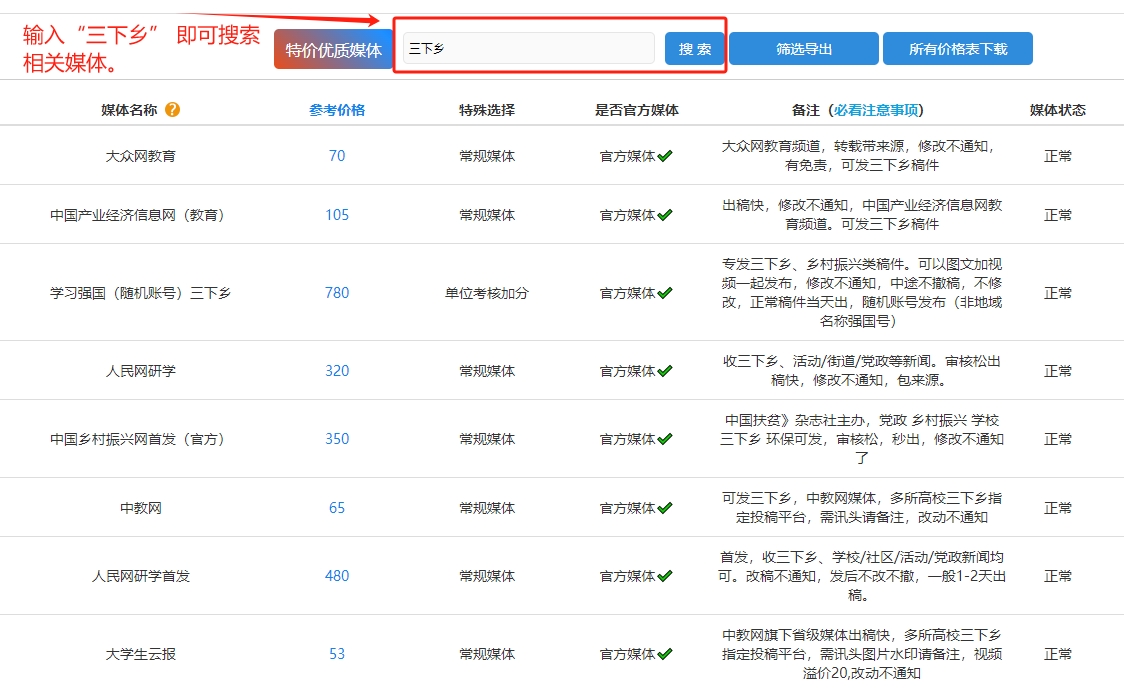
Task: Select media name 中国产业经济信息网（教育）
Action: pos(137,215)
